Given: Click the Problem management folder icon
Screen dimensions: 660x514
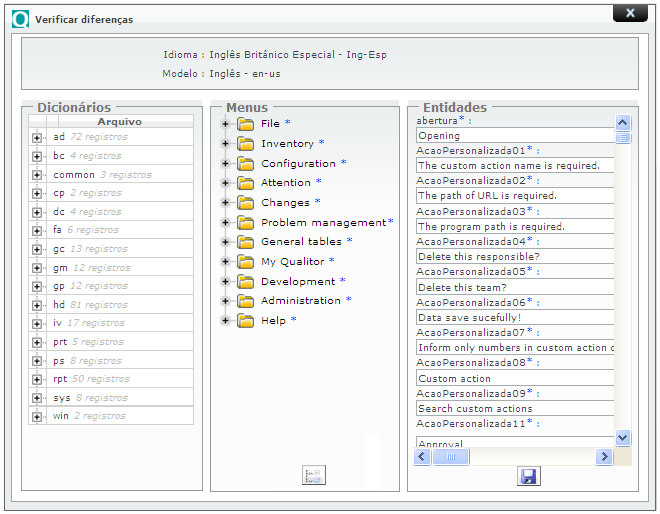Looking at the screenshot, I should [x=246, y=223].
